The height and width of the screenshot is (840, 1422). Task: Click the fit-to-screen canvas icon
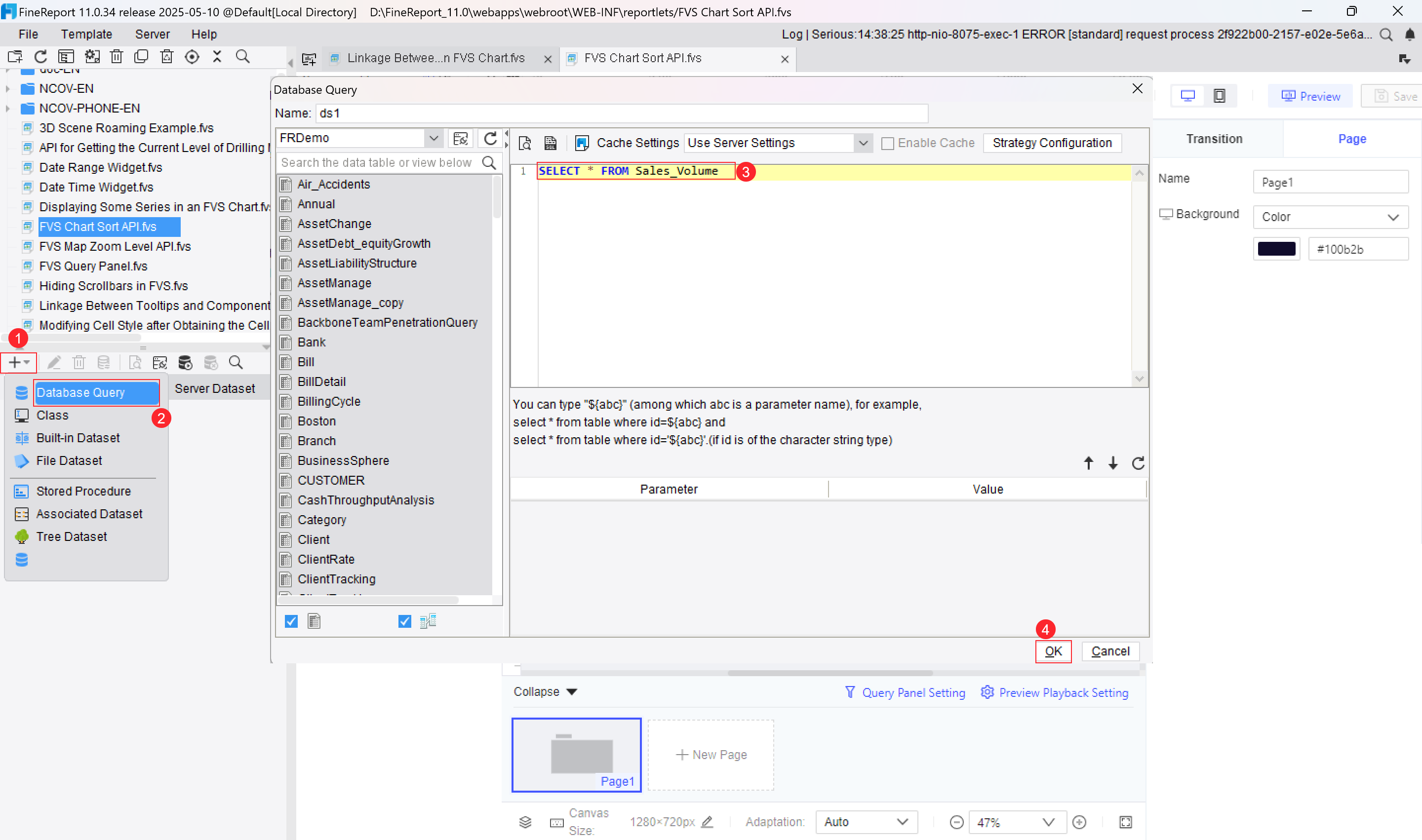[1125, 822]
